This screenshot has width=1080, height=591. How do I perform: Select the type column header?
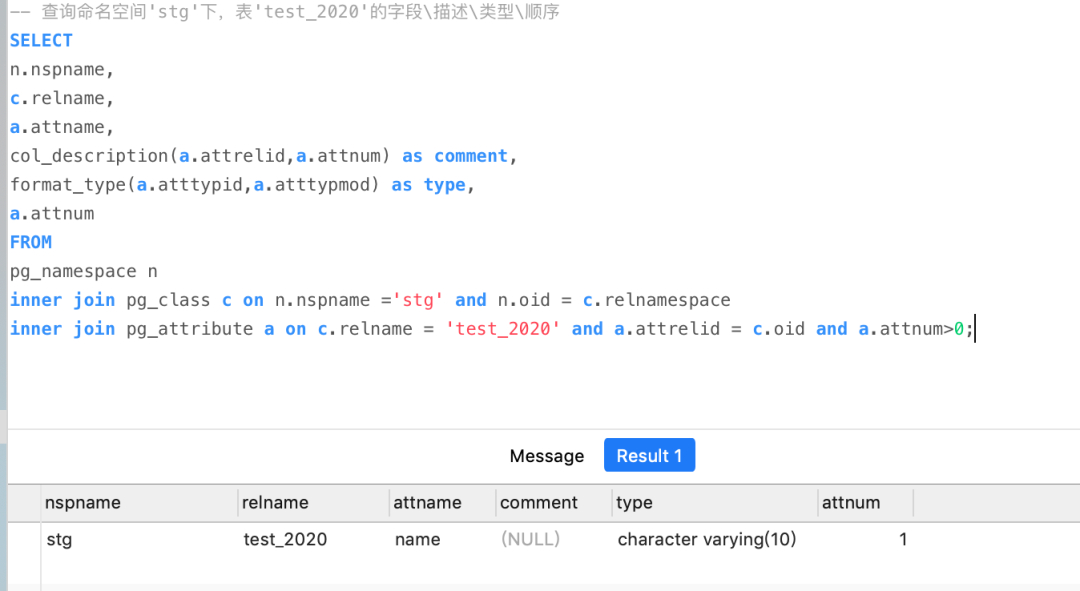coord(715,503)
